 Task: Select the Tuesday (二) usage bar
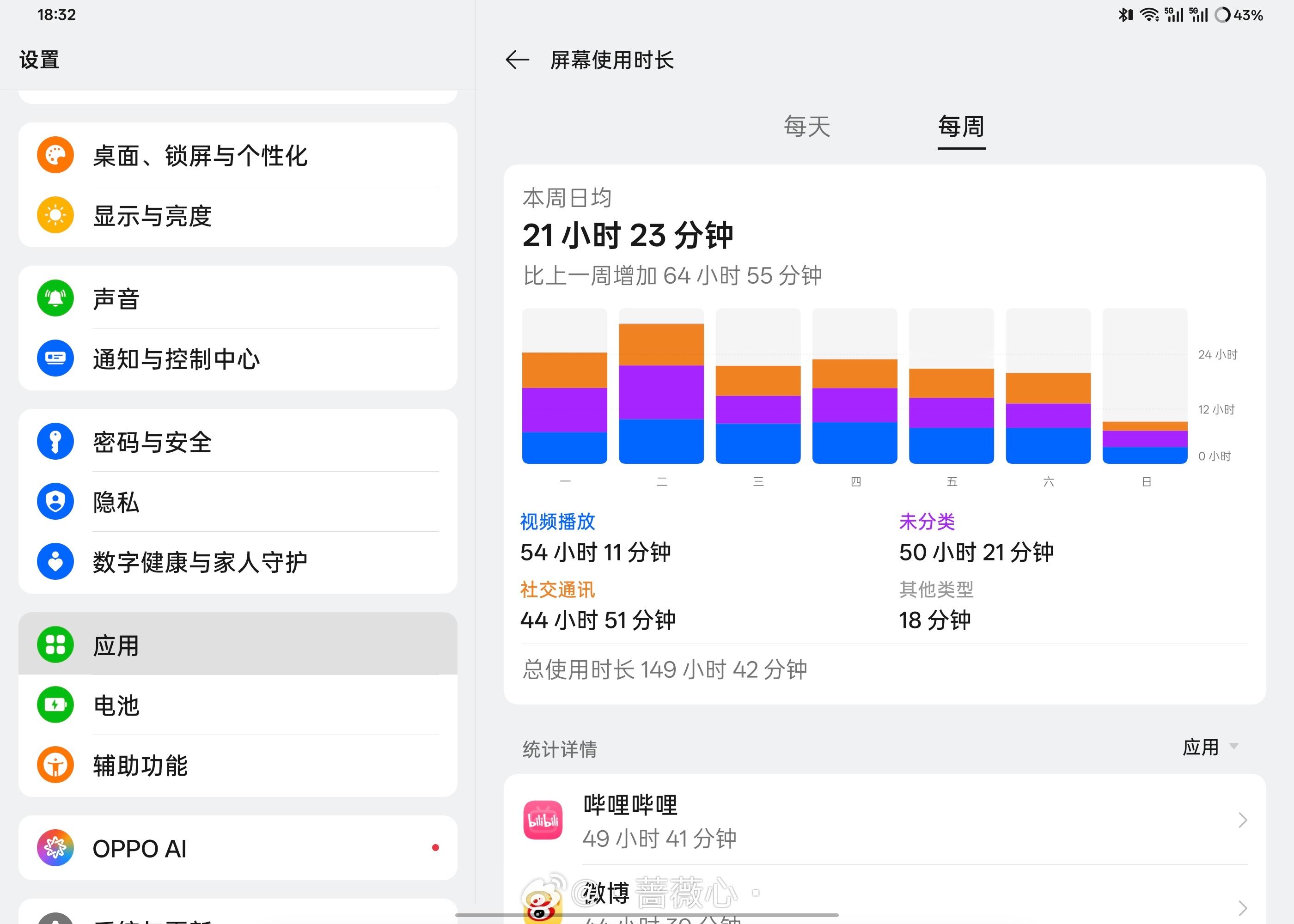coord(661,394)
